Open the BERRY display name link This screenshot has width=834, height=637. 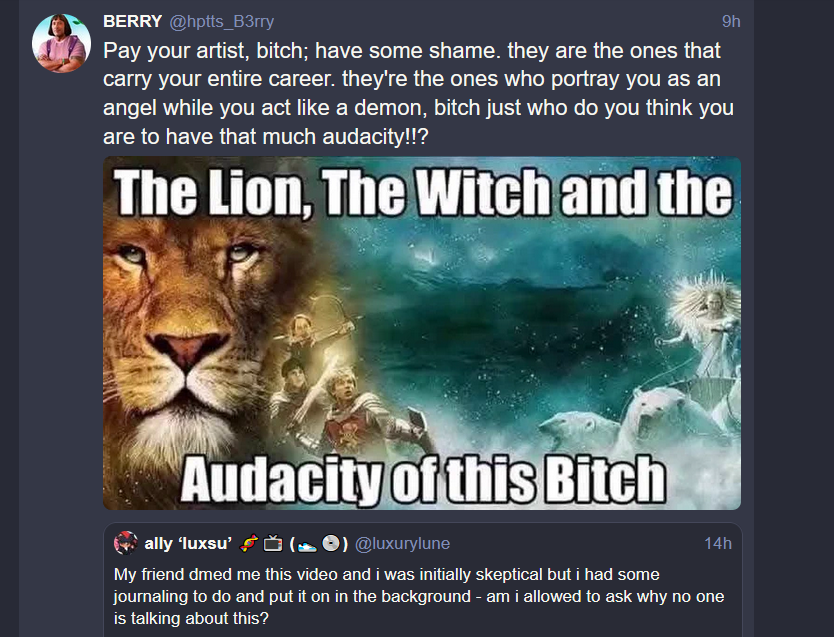(x=132, y=21)
